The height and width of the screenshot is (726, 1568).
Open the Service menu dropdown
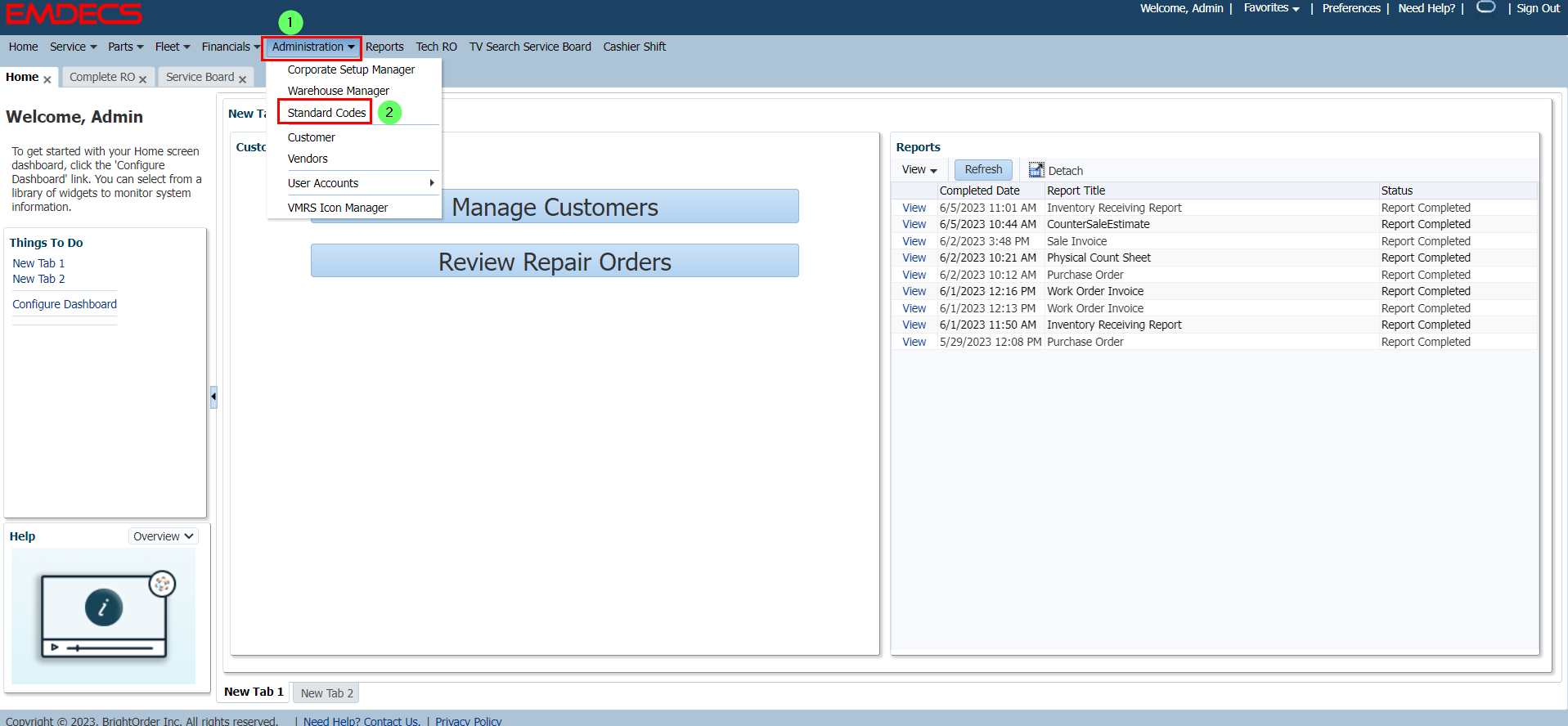(x=73, y=47)
